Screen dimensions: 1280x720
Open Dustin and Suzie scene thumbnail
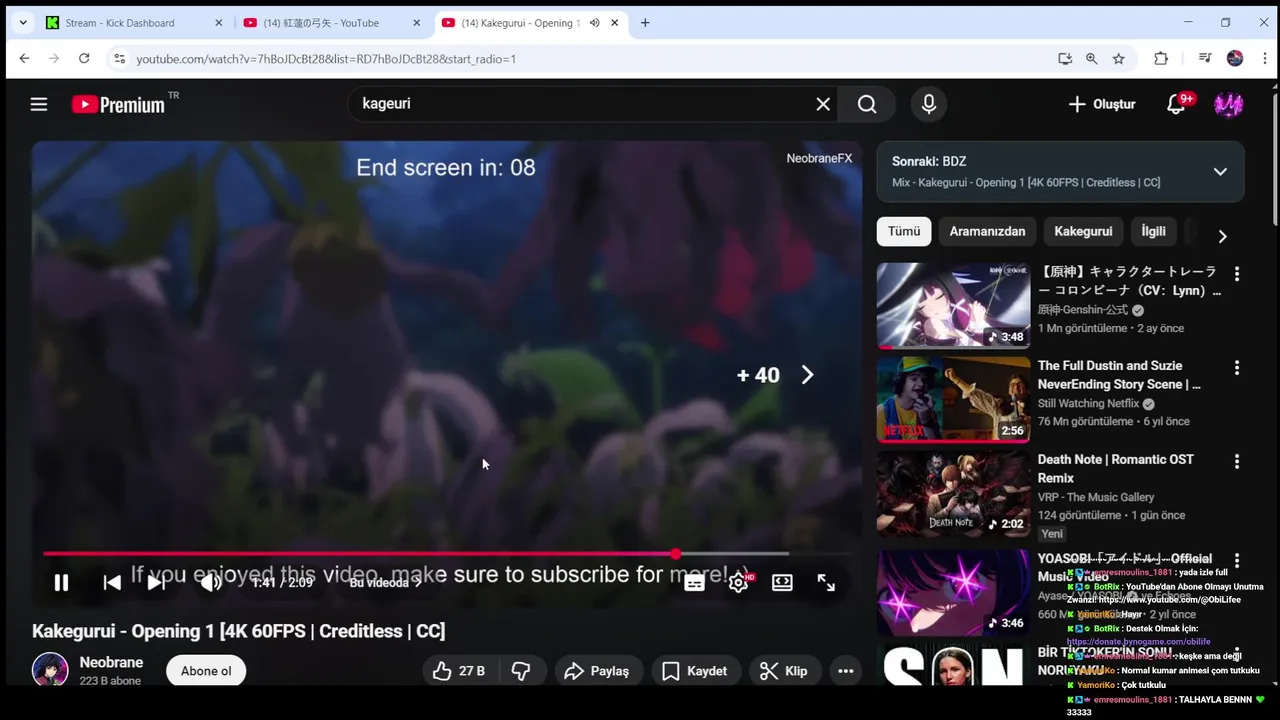click(953, 399)
